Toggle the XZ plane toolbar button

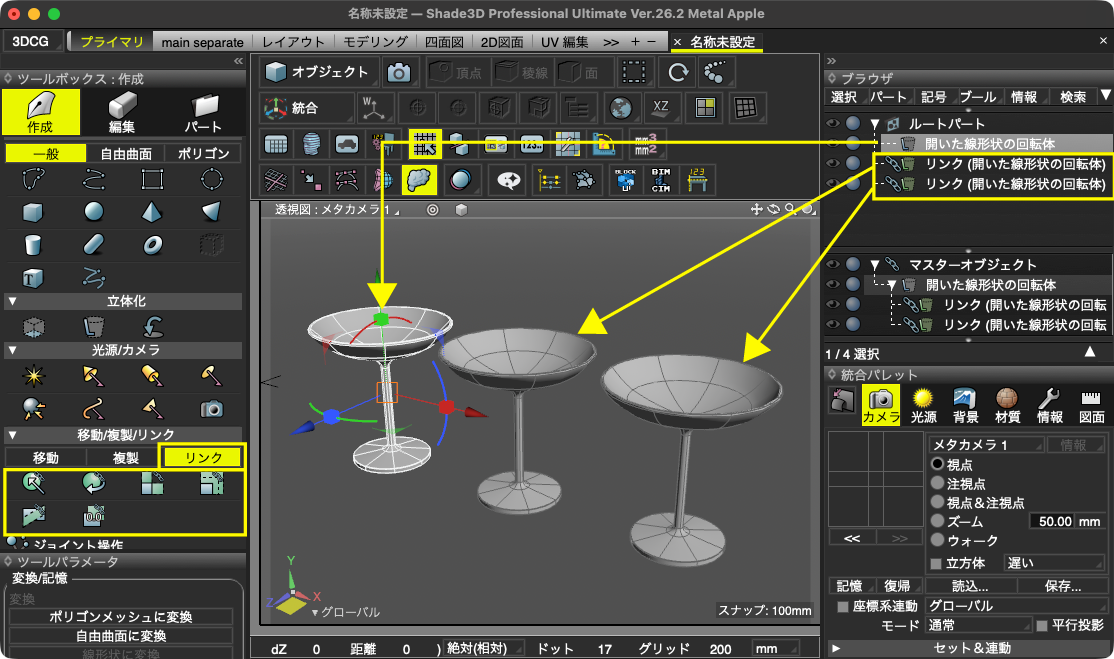pyautogui.click(x=661, y=108)
